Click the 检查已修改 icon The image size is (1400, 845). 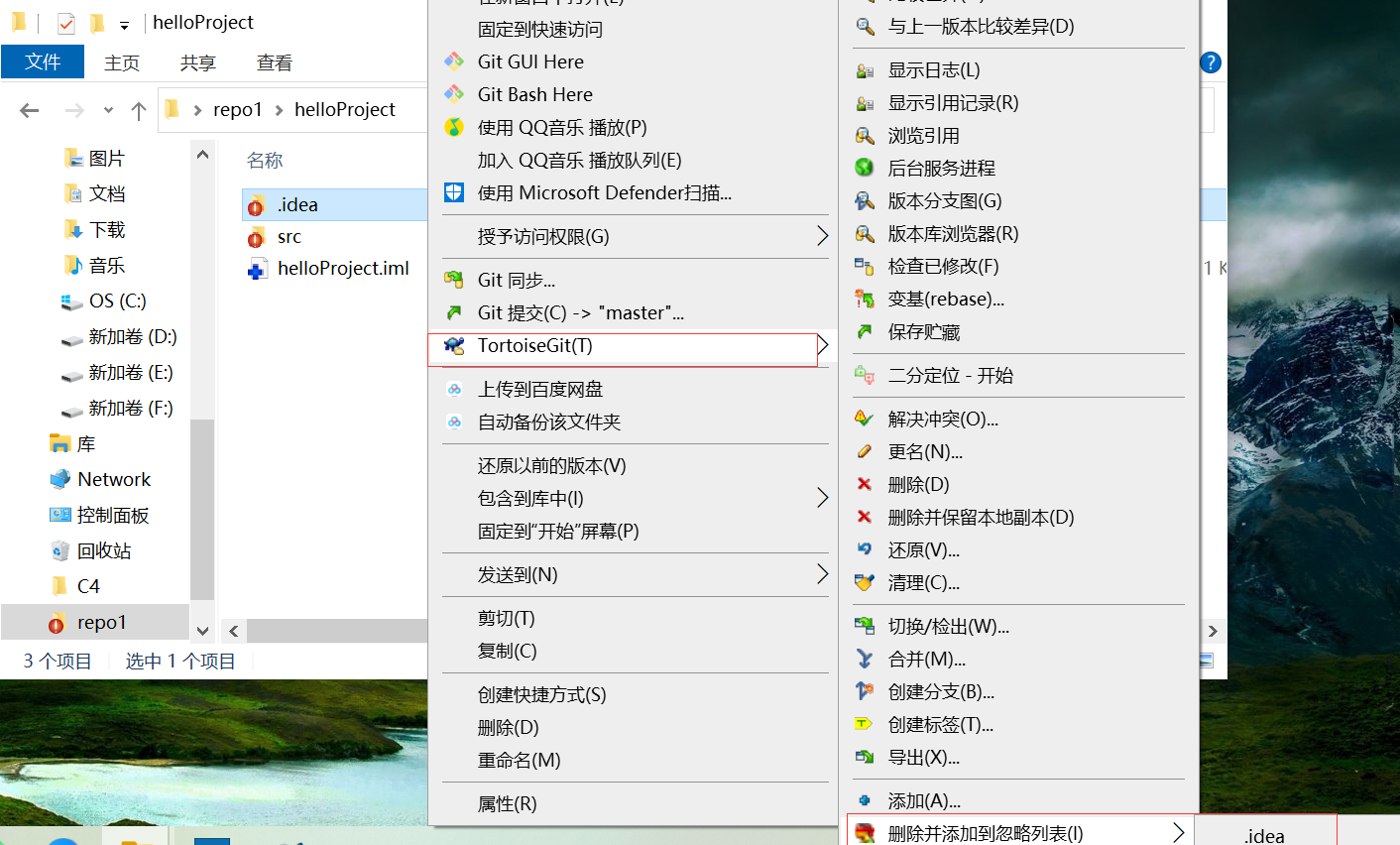click(865, 266)
